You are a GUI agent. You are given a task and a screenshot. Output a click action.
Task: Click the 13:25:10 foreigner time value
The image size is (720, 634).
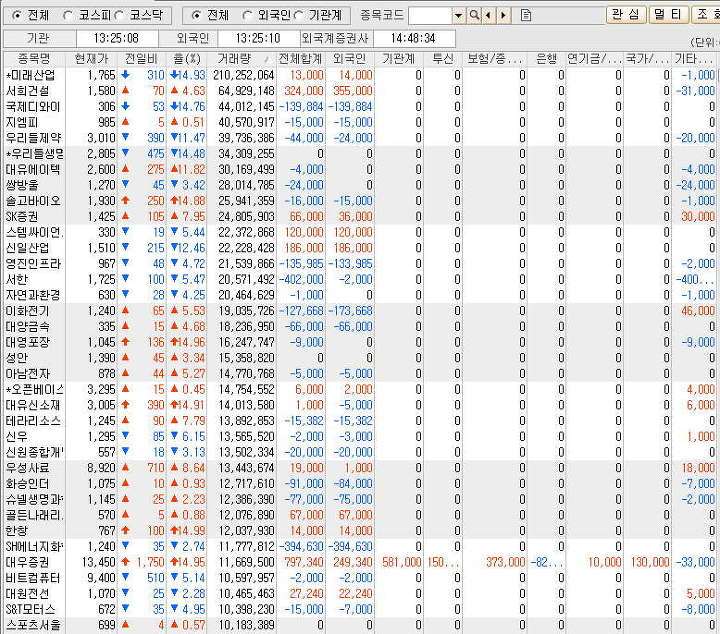click(x=258, y=38)
